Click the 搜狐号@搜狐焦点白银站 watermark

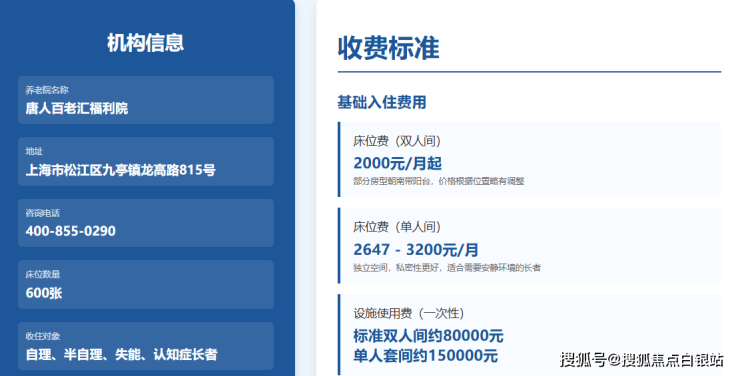coord(641,360)
